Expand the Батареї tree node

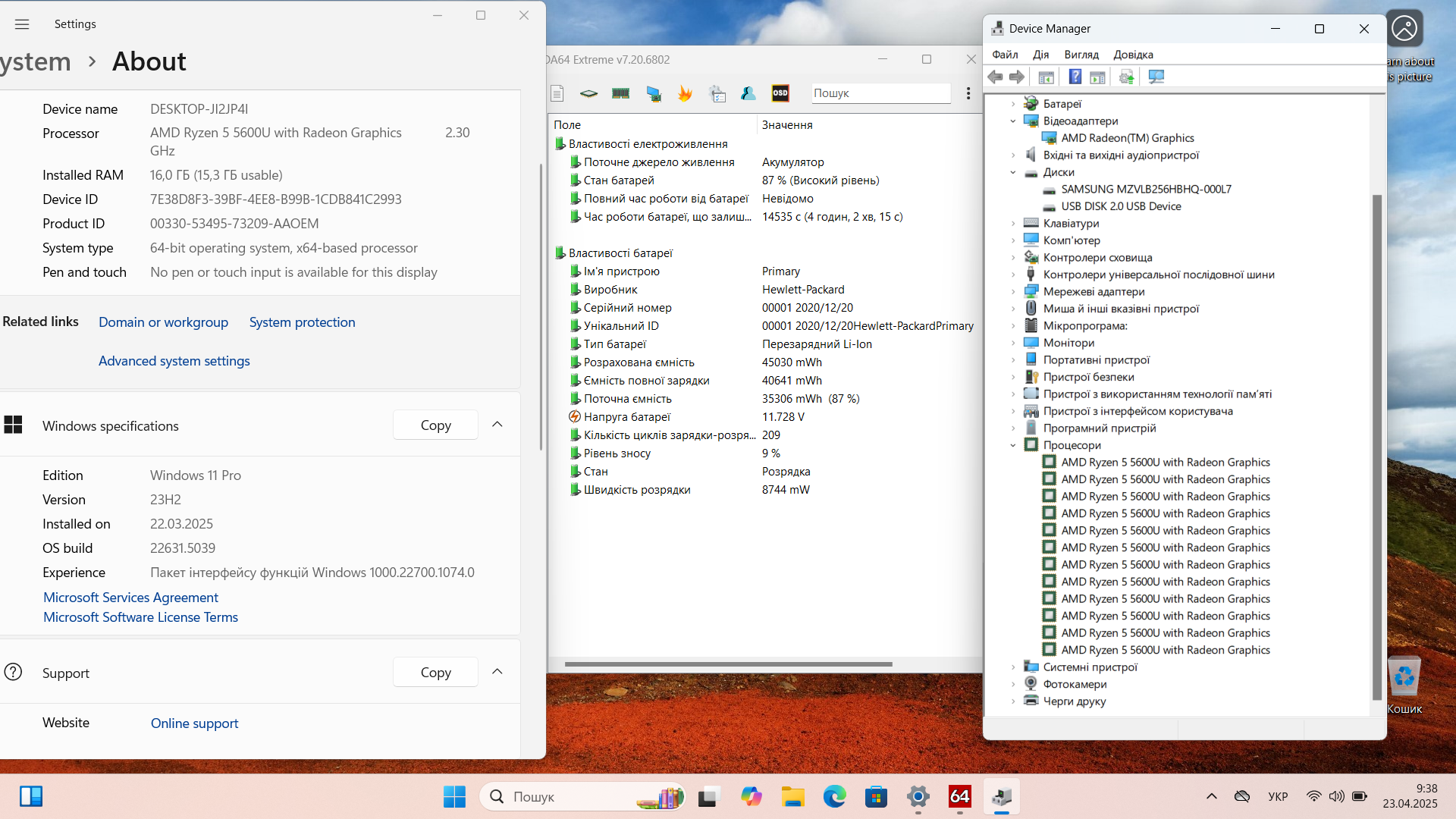coord(1013,104)
